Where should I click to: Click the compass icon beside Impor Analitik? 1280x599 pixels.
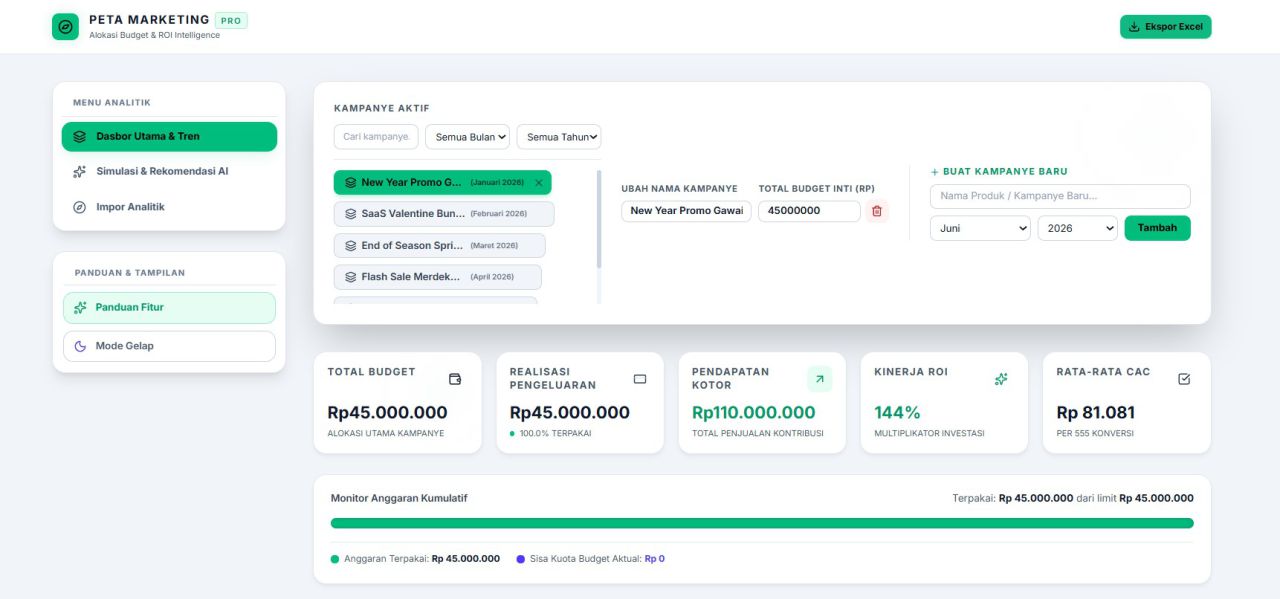coord(80,207)
